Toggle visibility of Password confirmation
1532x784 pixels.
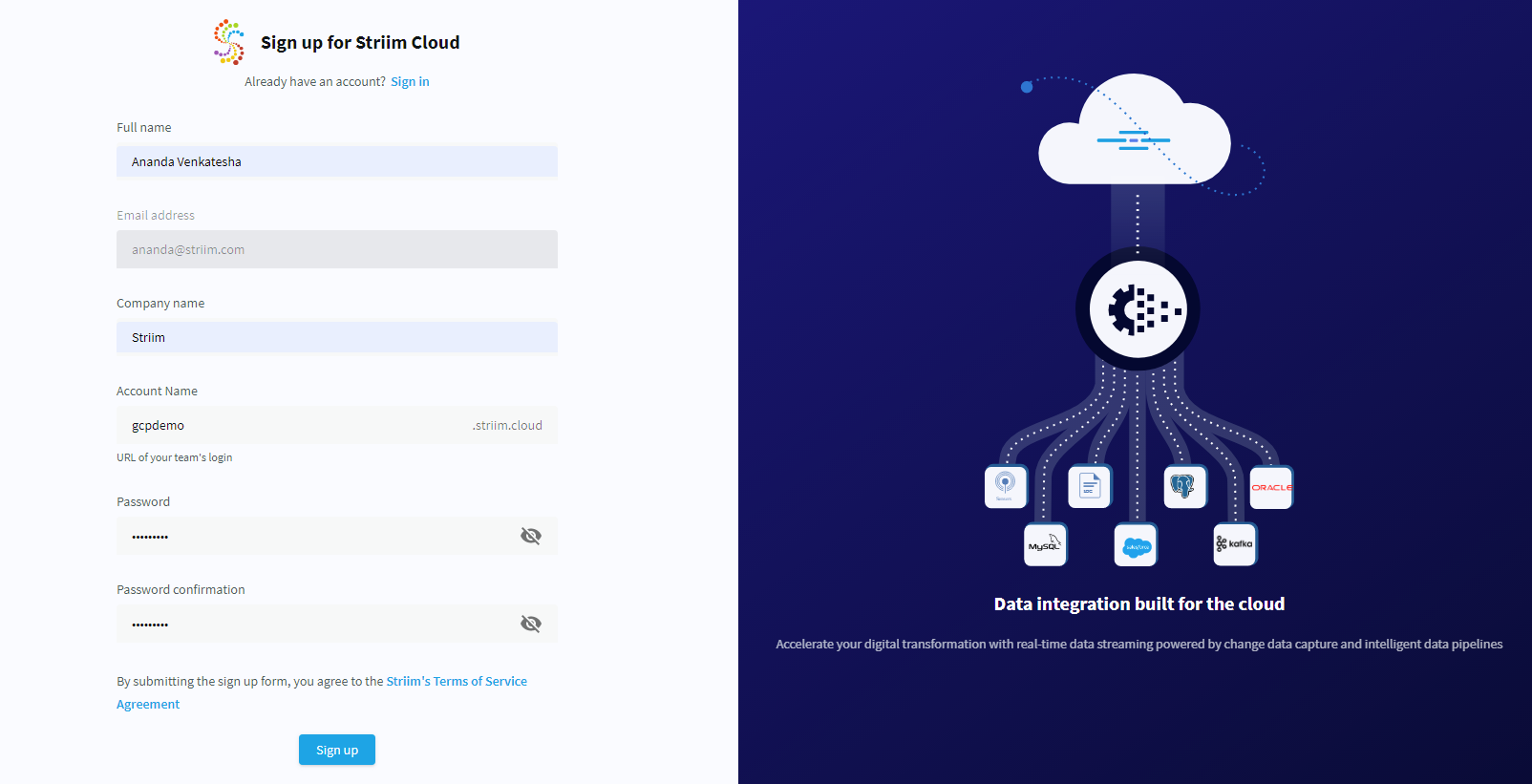(531, 624)
